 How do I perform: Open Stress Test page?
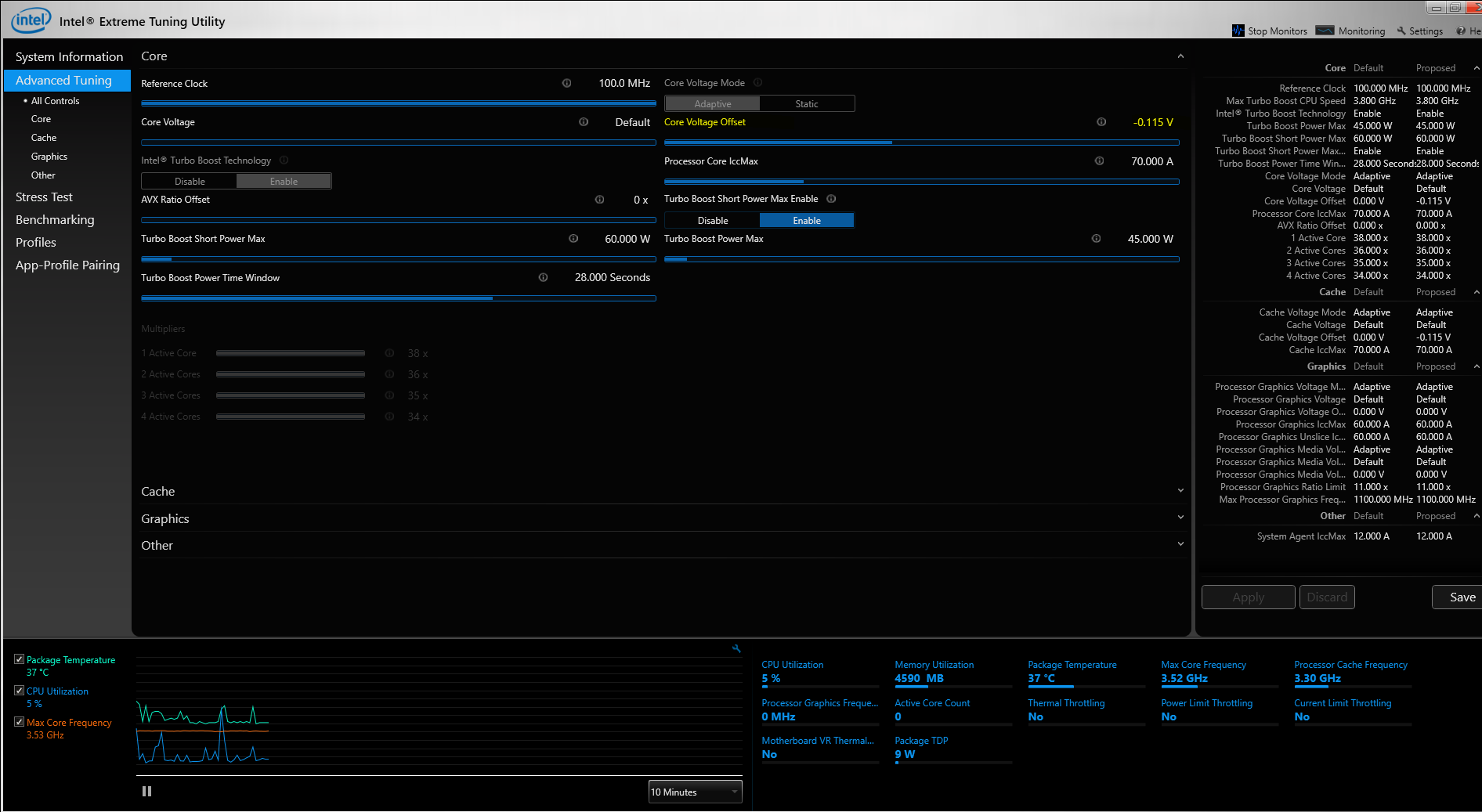pyautogui.click(x=44, y=197)
